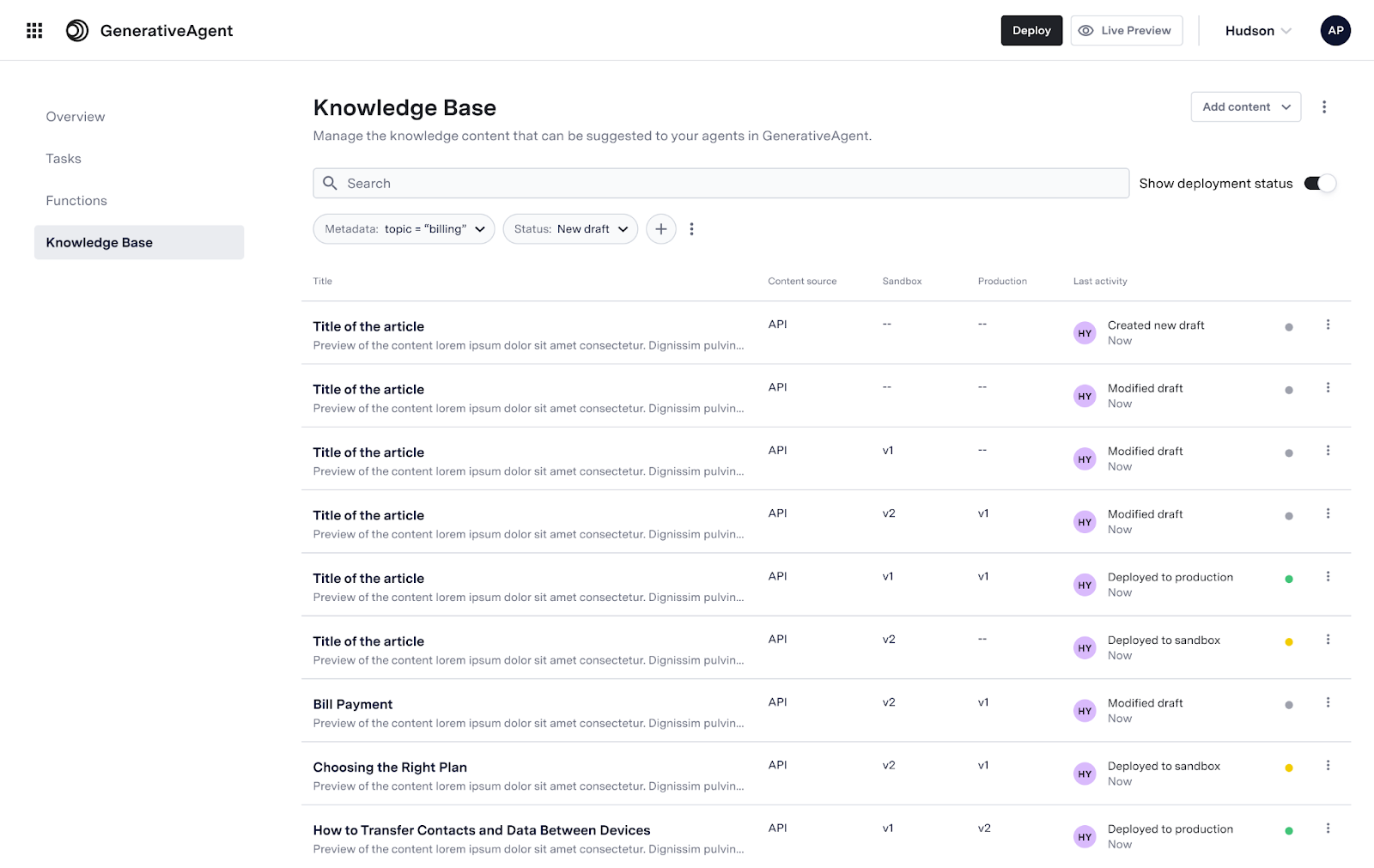Click the GenerativeAgent logo icon
The height and width of the screenshot is (868, 1374).
(x=77, y=31)
